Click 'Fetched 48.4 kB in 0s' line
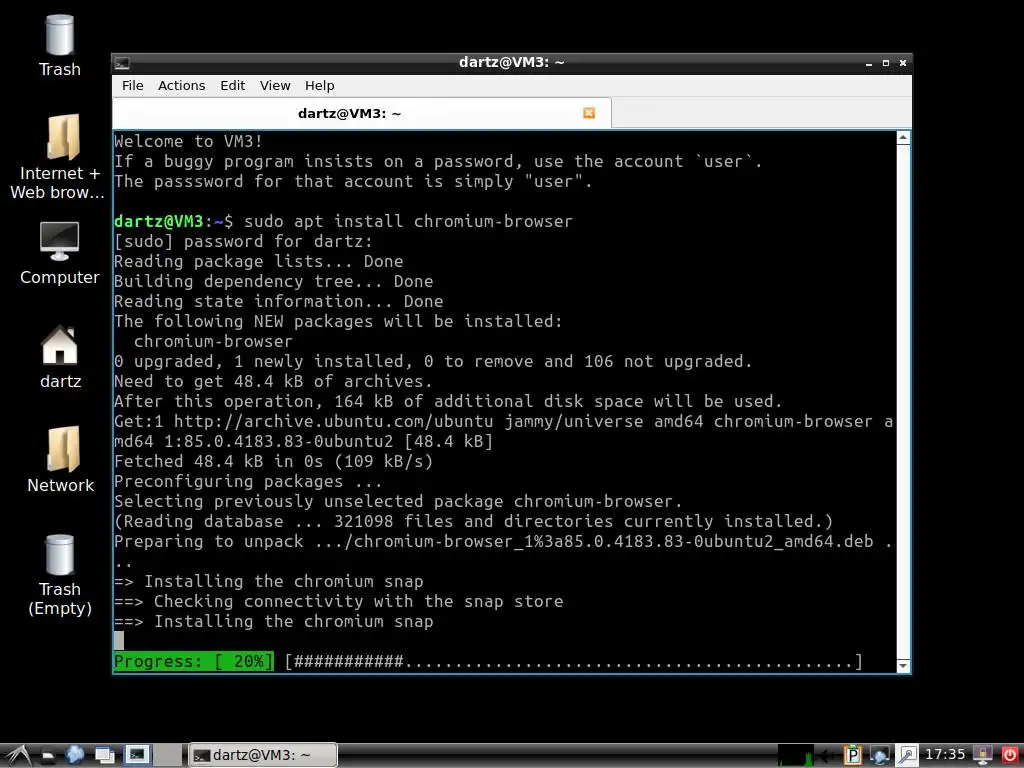Screen dimensions: 1024x768 273,461
